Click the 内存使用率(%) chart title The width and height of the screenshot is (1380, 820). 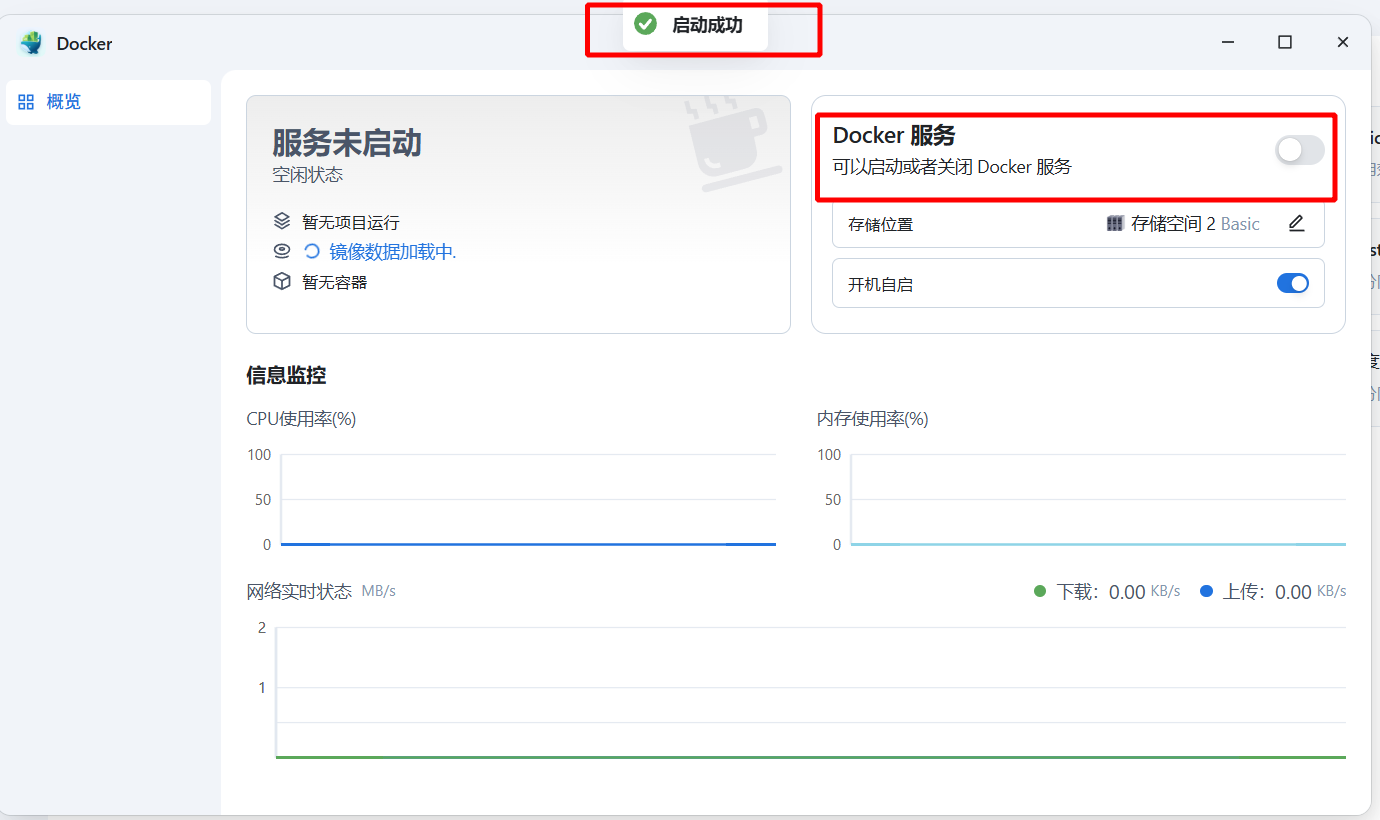coord(873,419)
